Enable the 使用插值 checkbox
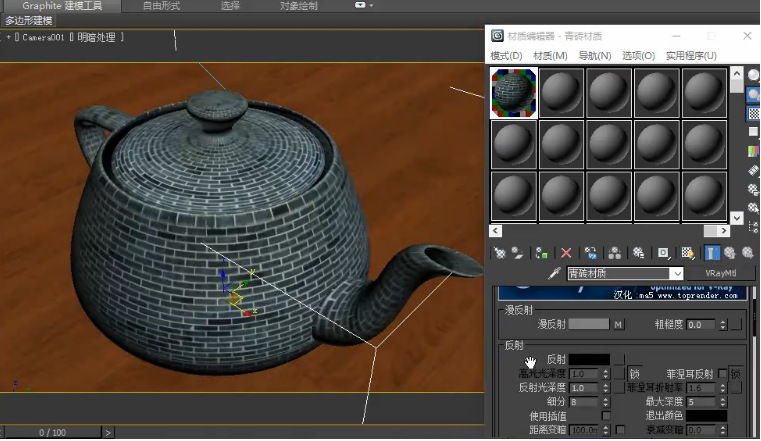The image size is (761, 441). (606, 416)
